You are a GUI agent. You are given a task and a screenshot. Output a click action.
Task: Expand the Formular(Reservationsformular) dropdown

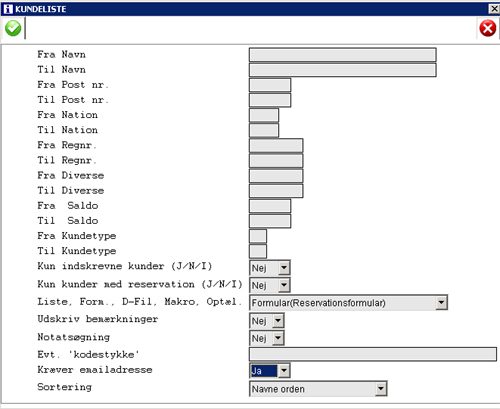(441, 302)
